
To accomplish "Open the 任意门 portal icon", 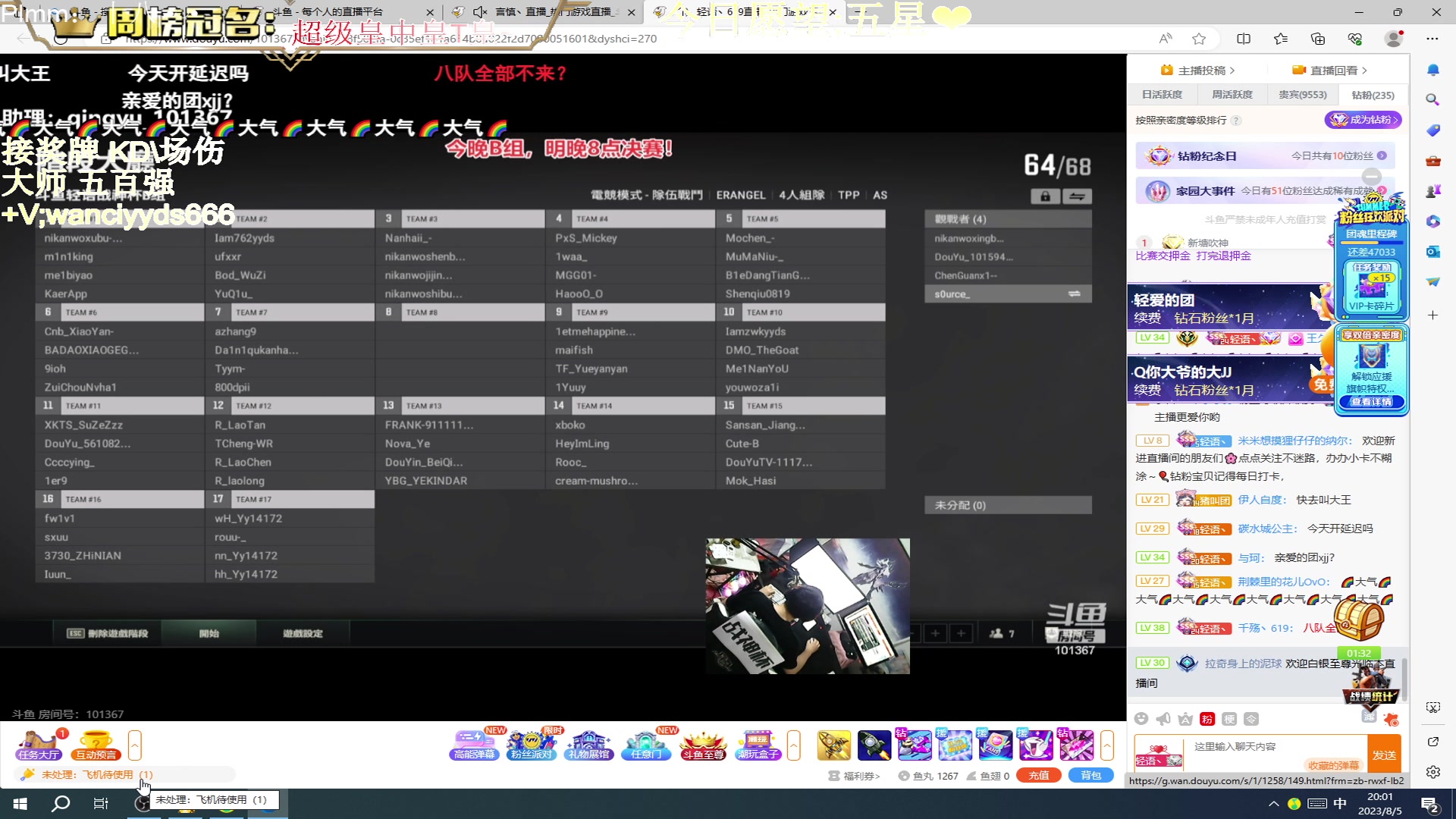I will (x=646, y=745).
